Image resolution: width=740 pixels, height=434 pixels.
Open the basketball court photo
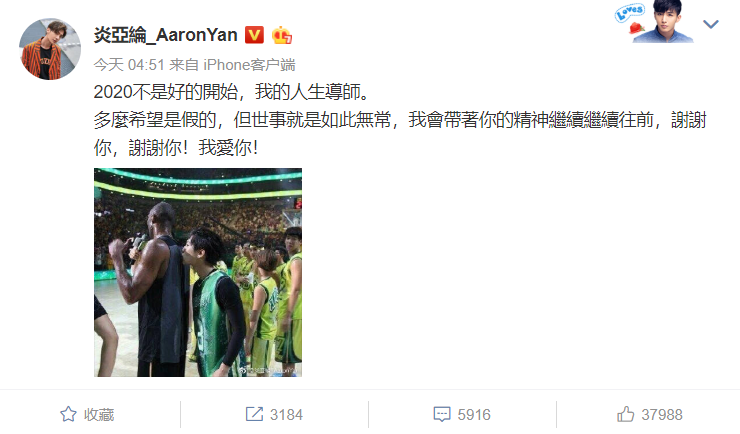pyautogui.click(x=198, y=272)
